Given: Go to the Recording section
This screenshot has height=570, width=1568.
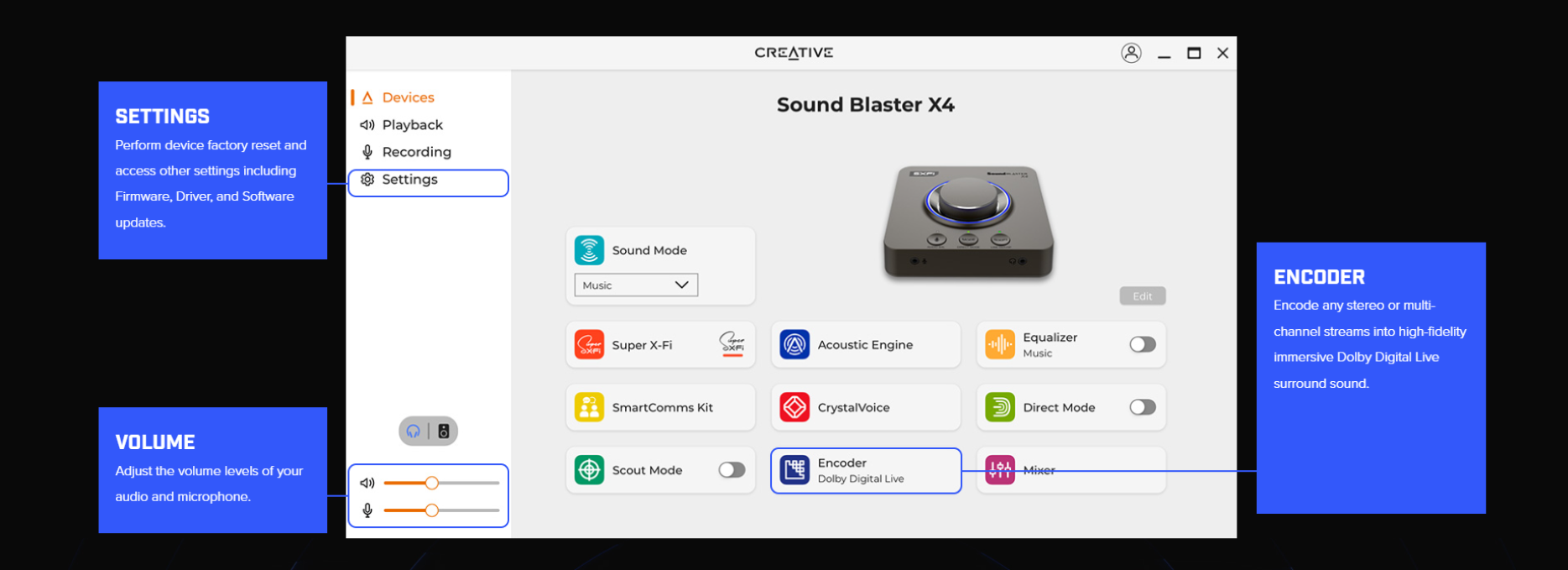Looking at the screenshot, I should point(415,152).
